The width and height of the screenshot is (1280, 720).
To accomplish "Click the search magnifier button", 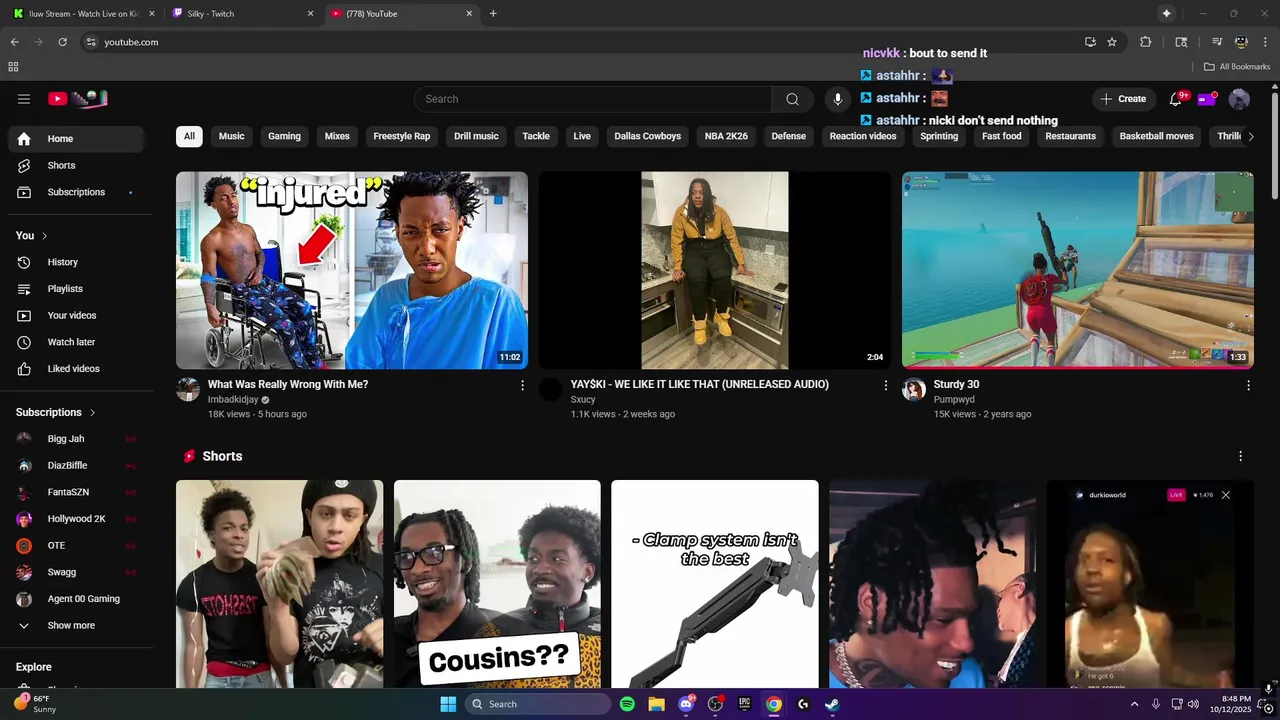I will click(792, 99).
